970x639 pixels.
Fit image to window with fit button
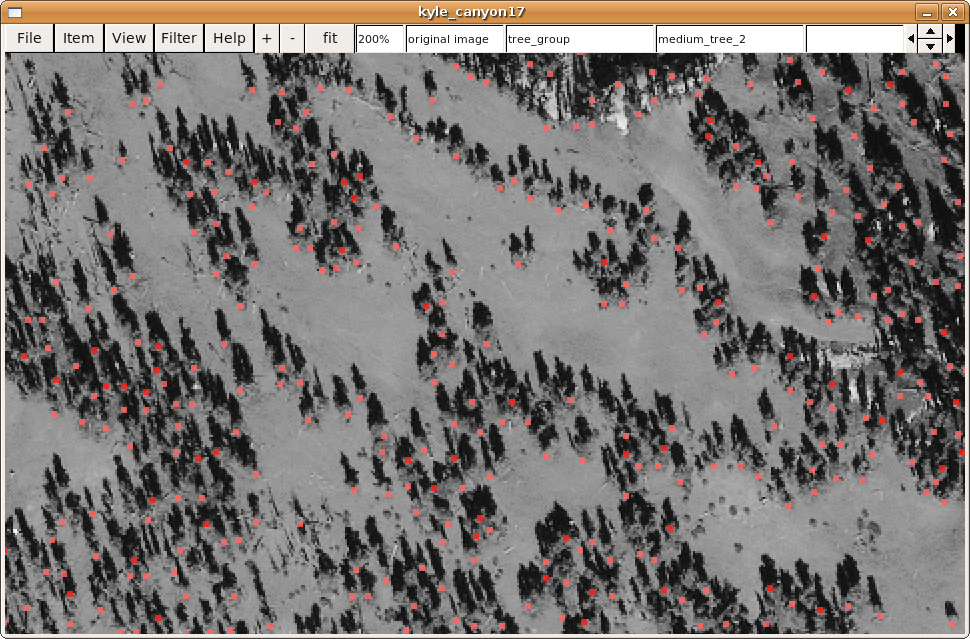pyautogui.click(x=330, y=38)
